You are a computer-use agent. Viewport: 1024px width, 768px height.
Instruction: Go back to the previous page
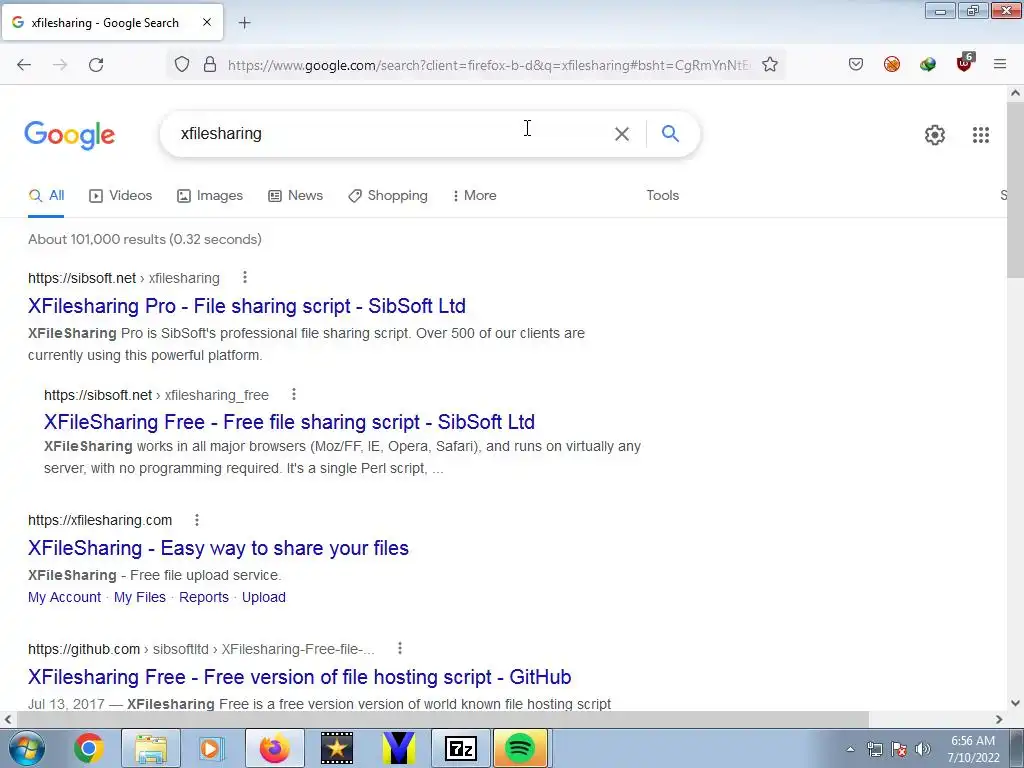tap(24, 65)
